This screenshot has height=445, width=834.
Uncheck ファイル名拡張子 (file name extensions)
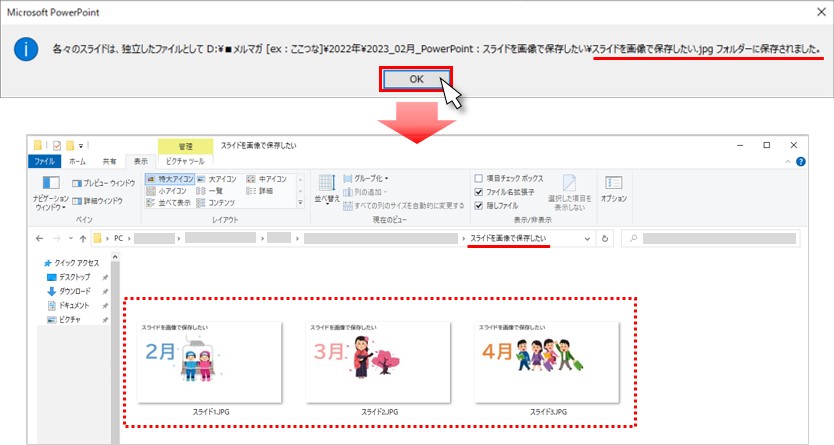pyautogui.click(x=479, y=192)
